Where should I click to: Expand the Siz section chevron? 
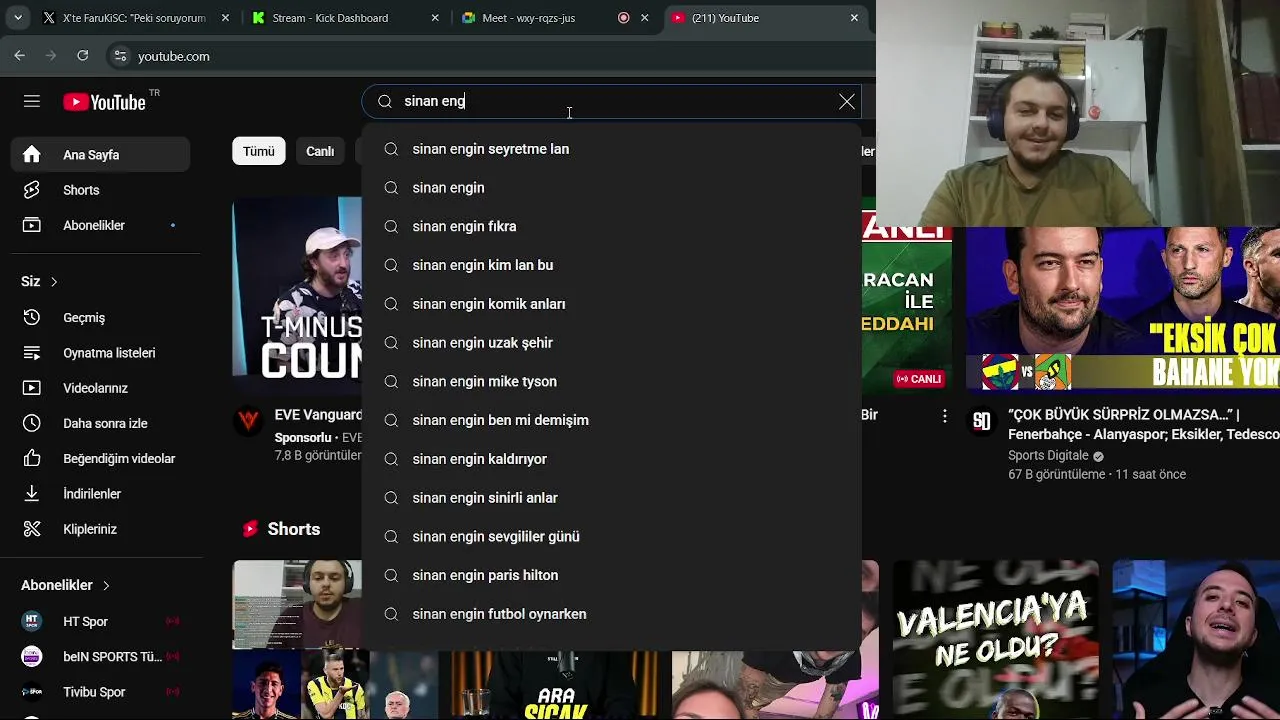click(x=54, y=282)
